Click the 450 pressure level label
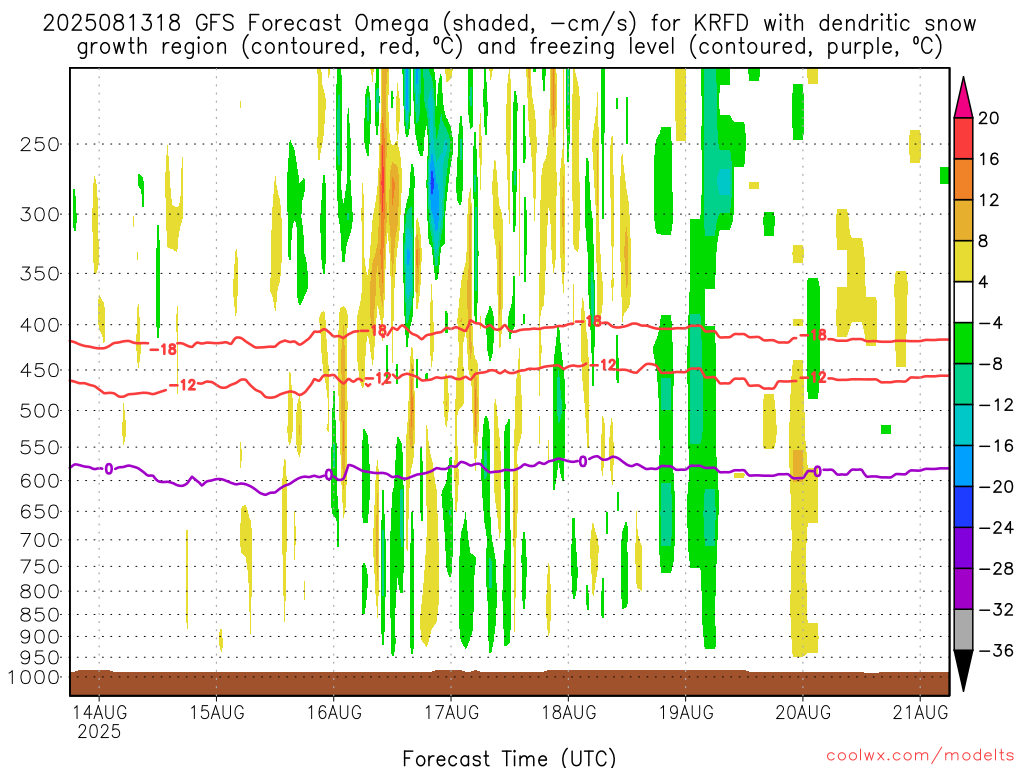 [40, 370]
